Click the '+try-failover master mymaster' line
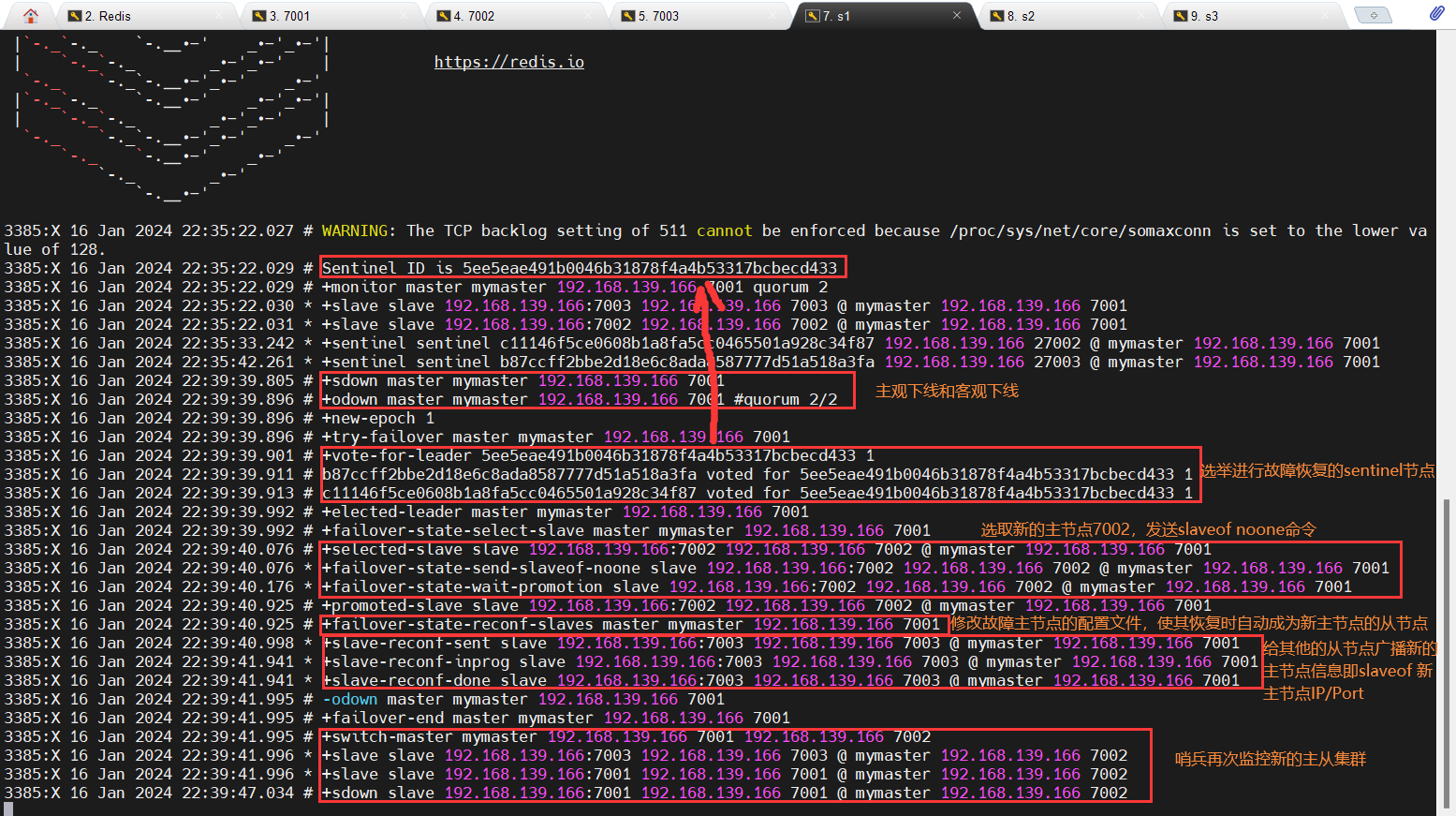This screenshot has width=1456, height=816. 556,437
